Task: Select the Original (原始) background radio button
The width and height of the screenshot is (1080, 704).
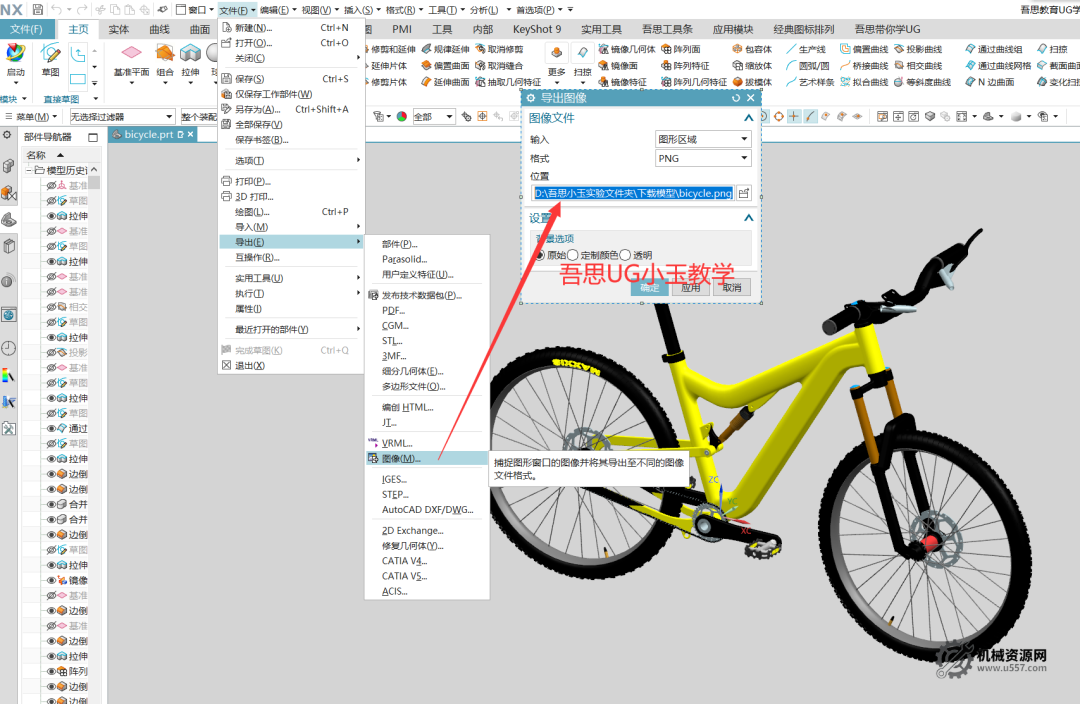Action: [539, 255]
